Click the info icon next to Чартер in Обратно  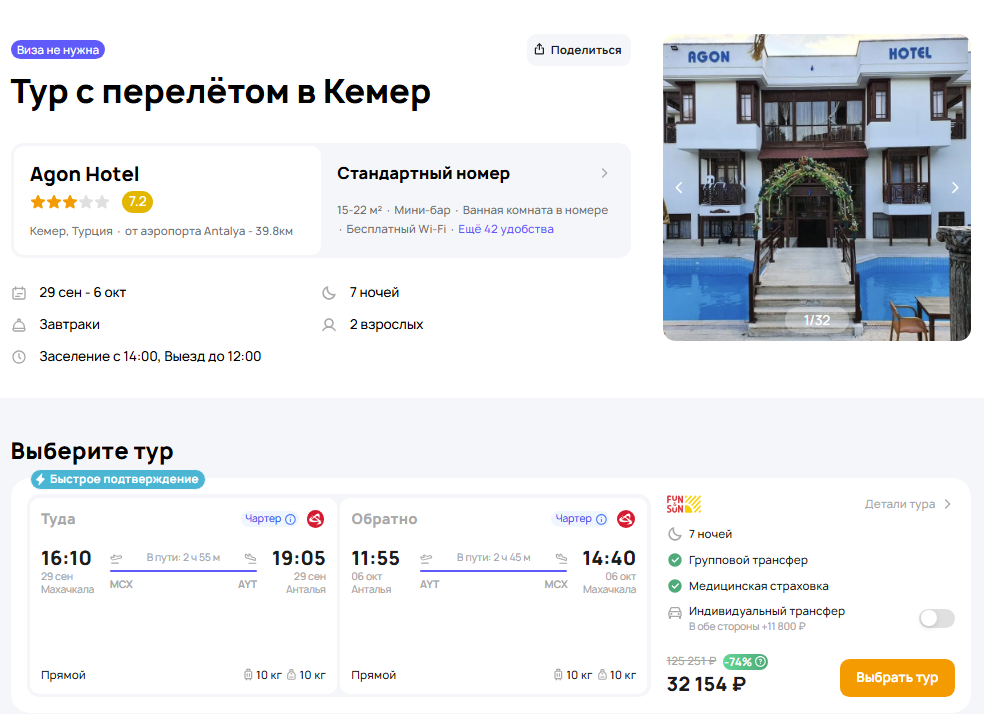coord(601,519)
